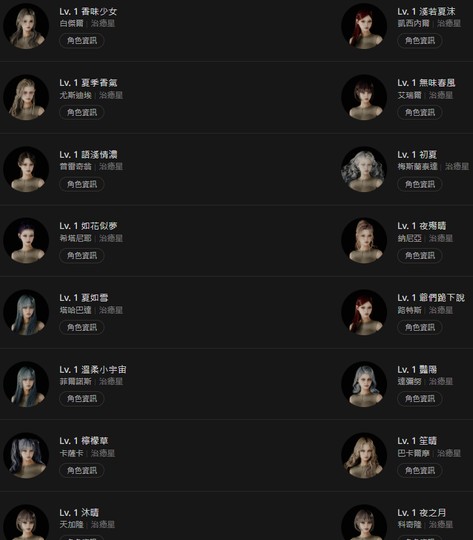Open 角色資訊 for 夏季香氣
Screen dimensions: 473x540
(82, 112)
